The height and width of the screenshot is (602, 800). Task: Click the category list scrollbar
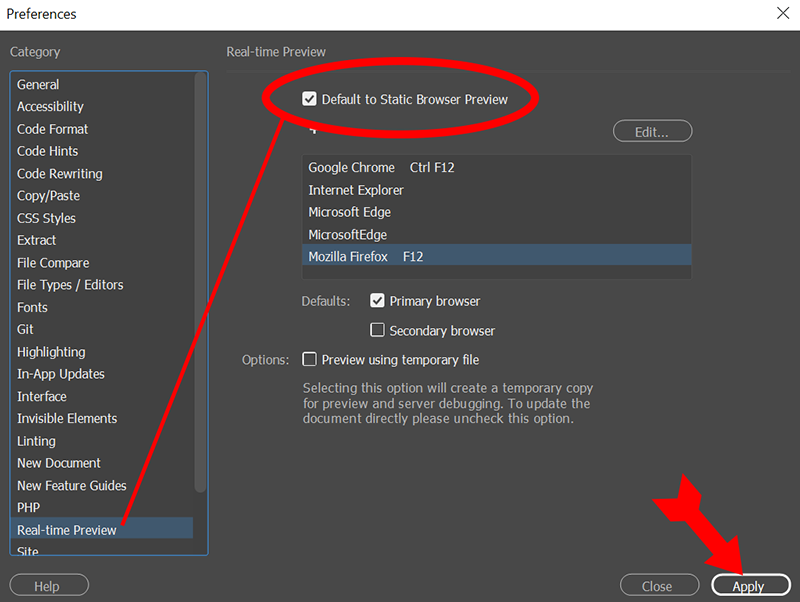point(200,280)
